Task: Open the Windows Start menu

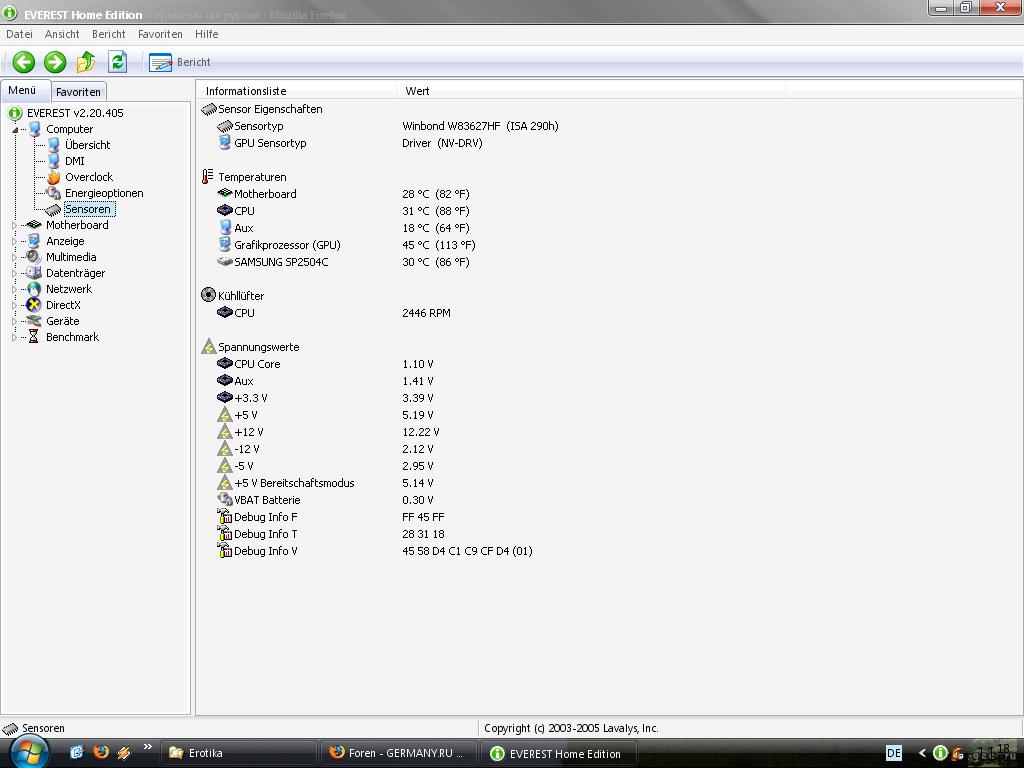Action: [29, 753]
